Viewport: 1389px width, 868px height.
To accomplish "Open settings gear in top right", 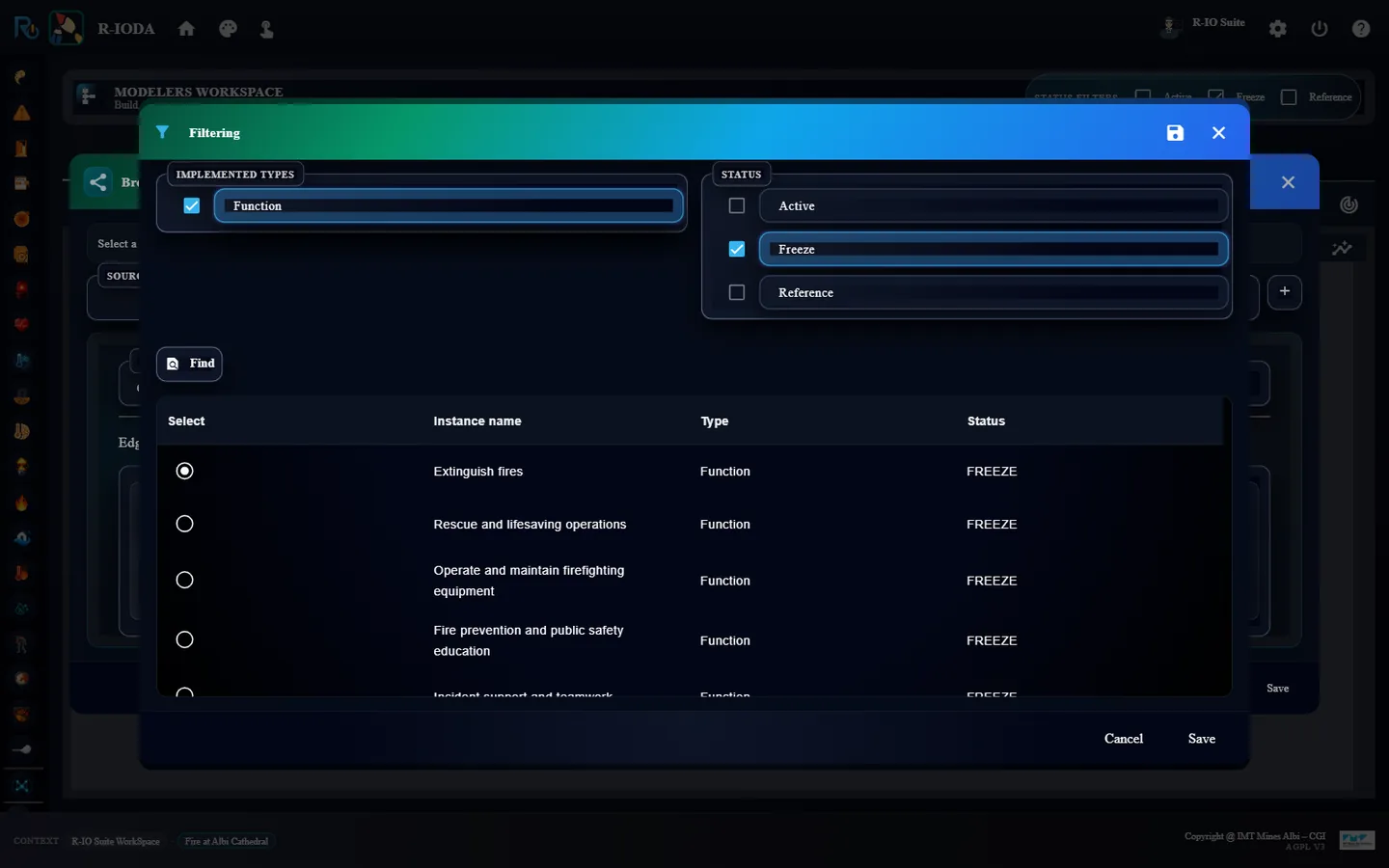I will tap(1278, 29).
